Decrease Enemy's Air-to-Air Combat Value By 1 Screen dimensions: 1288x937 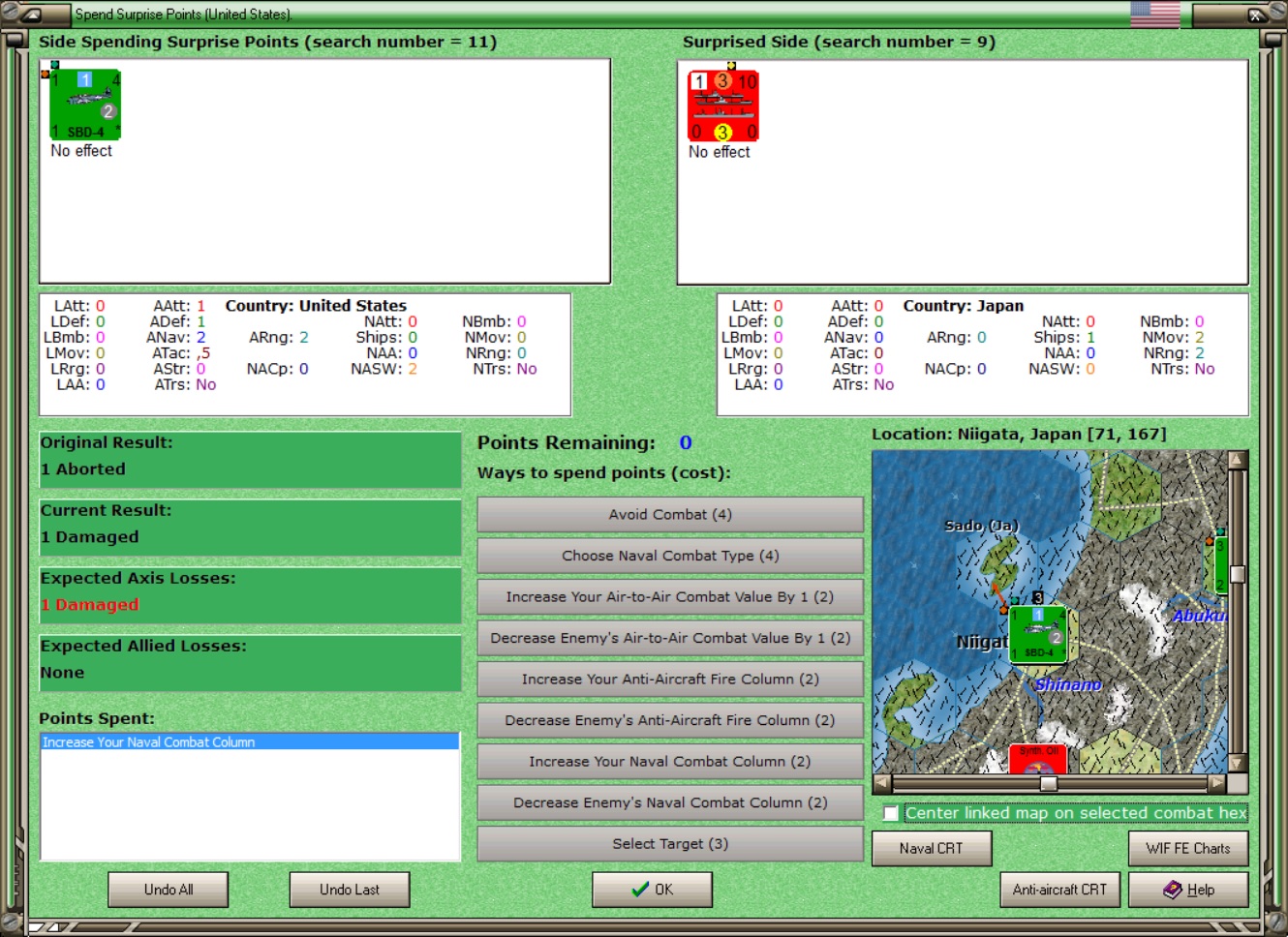pos(670,638)
